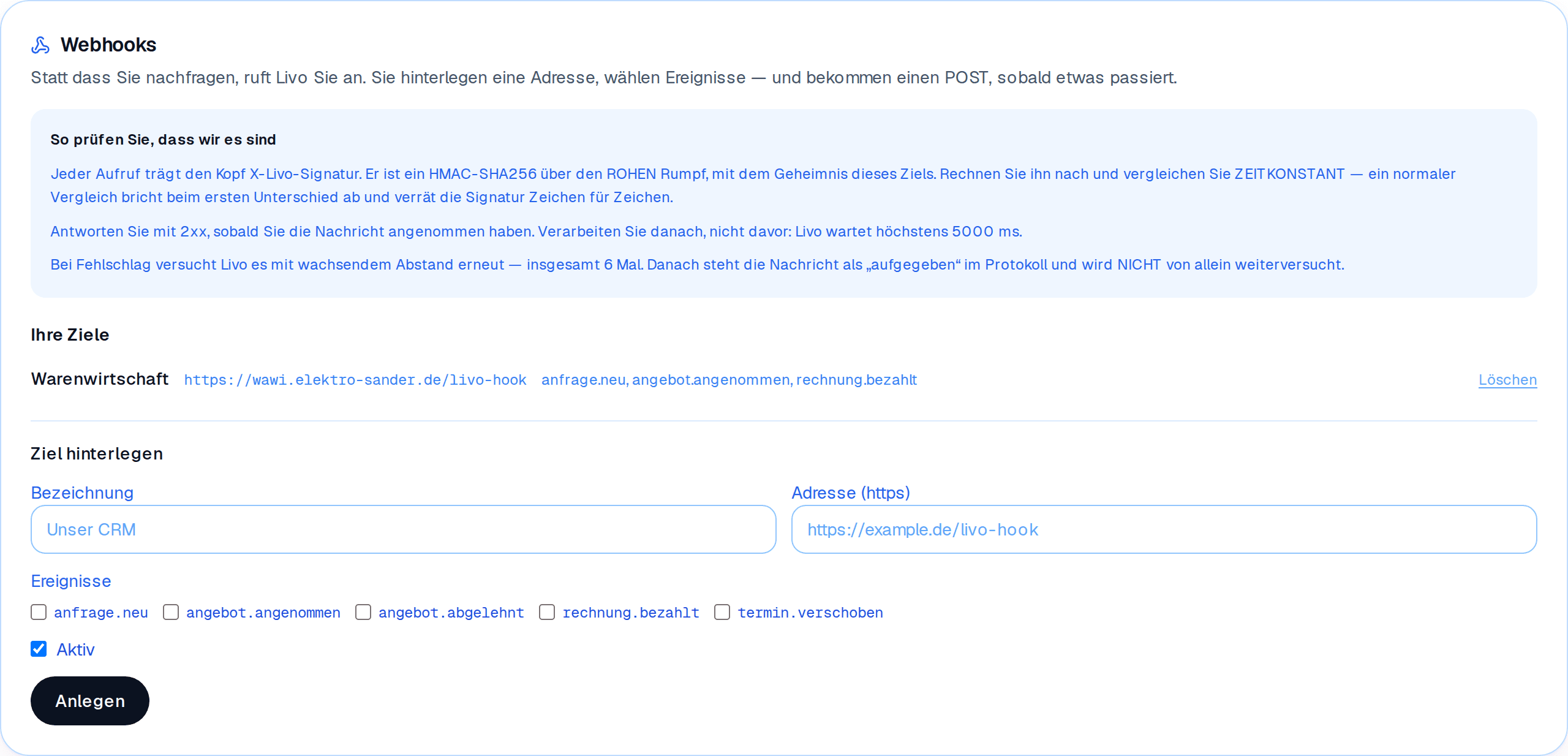1568x756 pixels.
Task: Delete the Warenwirtschaft target via Löschen
Action: tap(1507, 380)
